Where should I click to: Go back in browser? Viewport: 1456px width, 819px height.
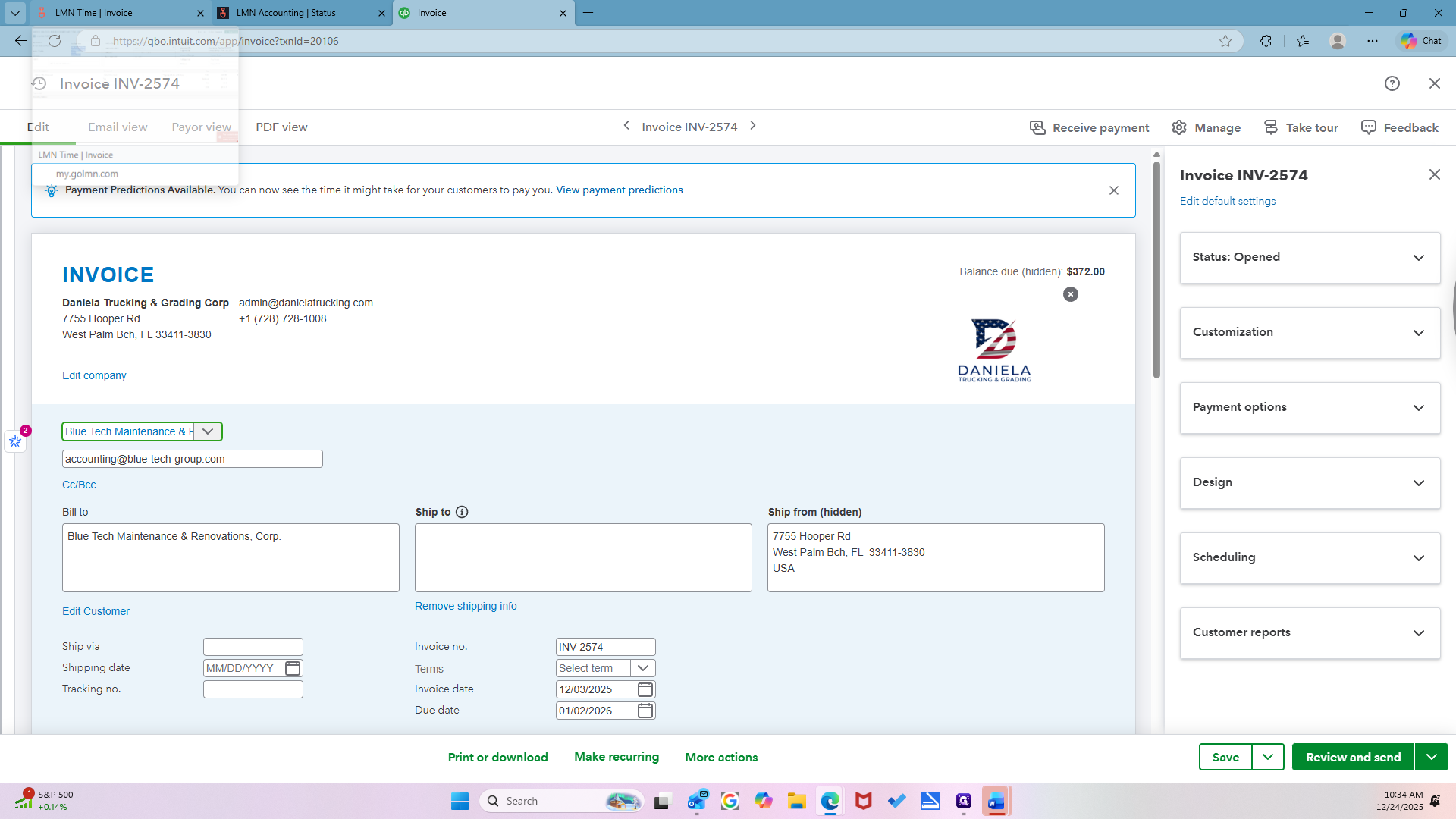point(21,41)
